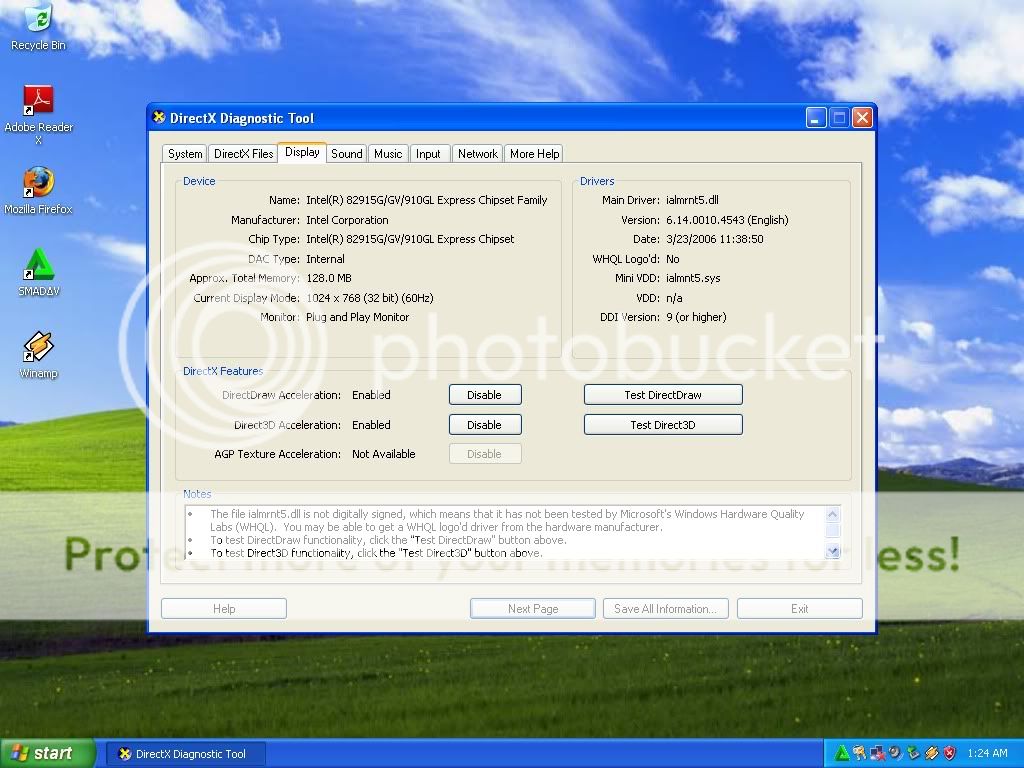
Task: Click the red Security Center shield tray icon
Action: [x=950, y=753]
